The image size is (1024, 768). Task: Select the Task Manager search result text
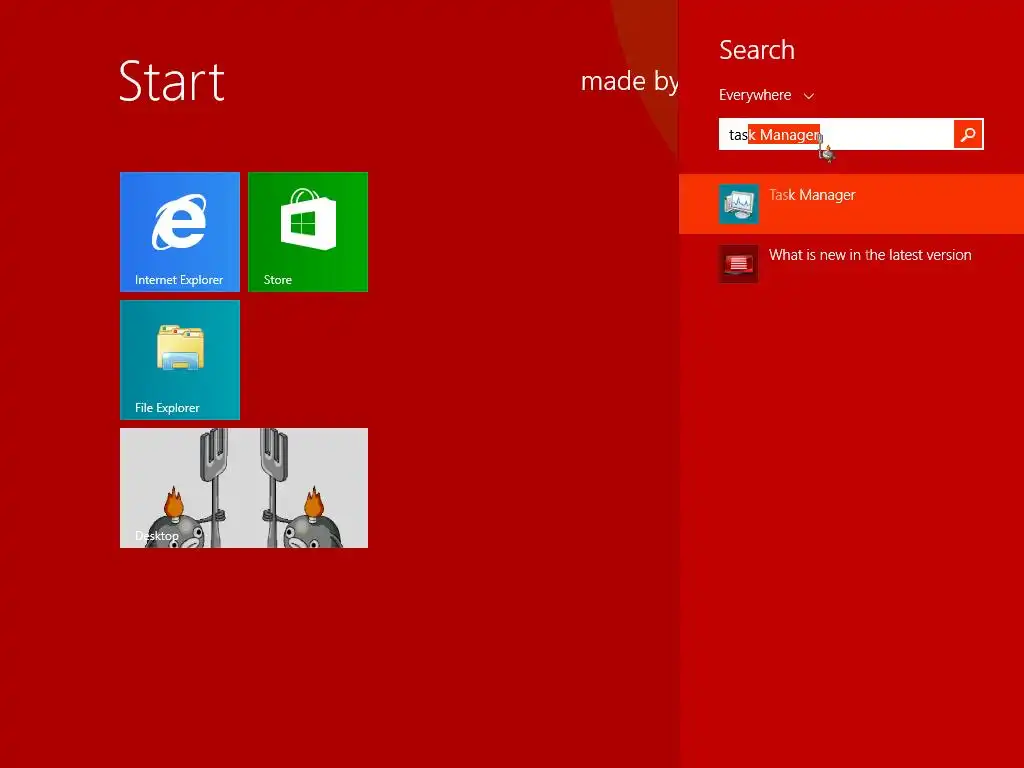(x=812, y=195)
